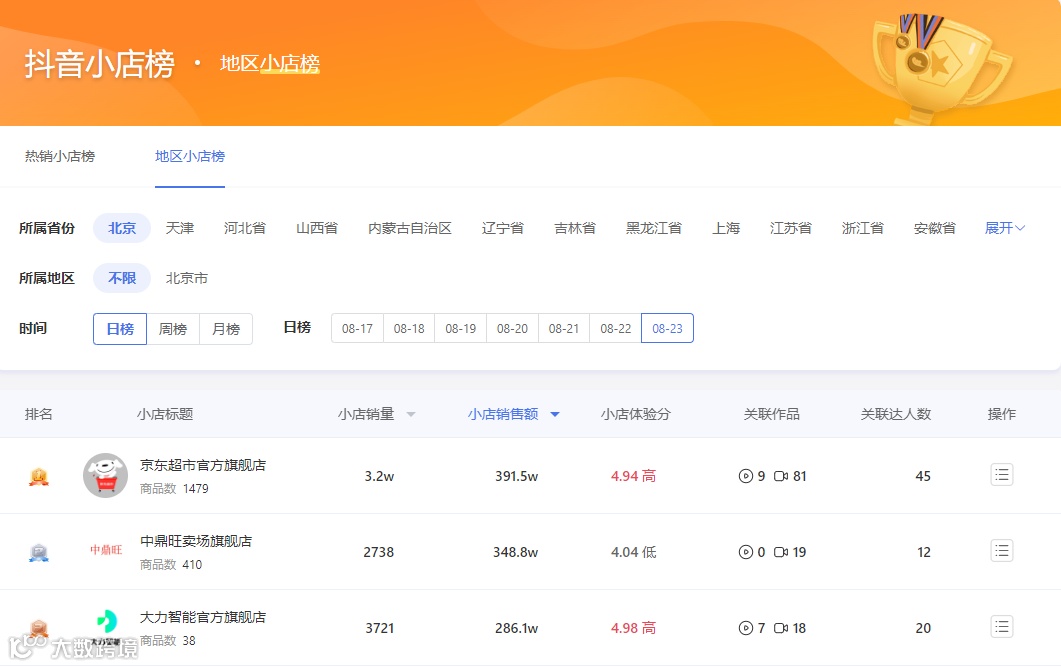Select 山西省 province filter
Viewport: 1061px width, 667px height.
click(x=317, y=228)
